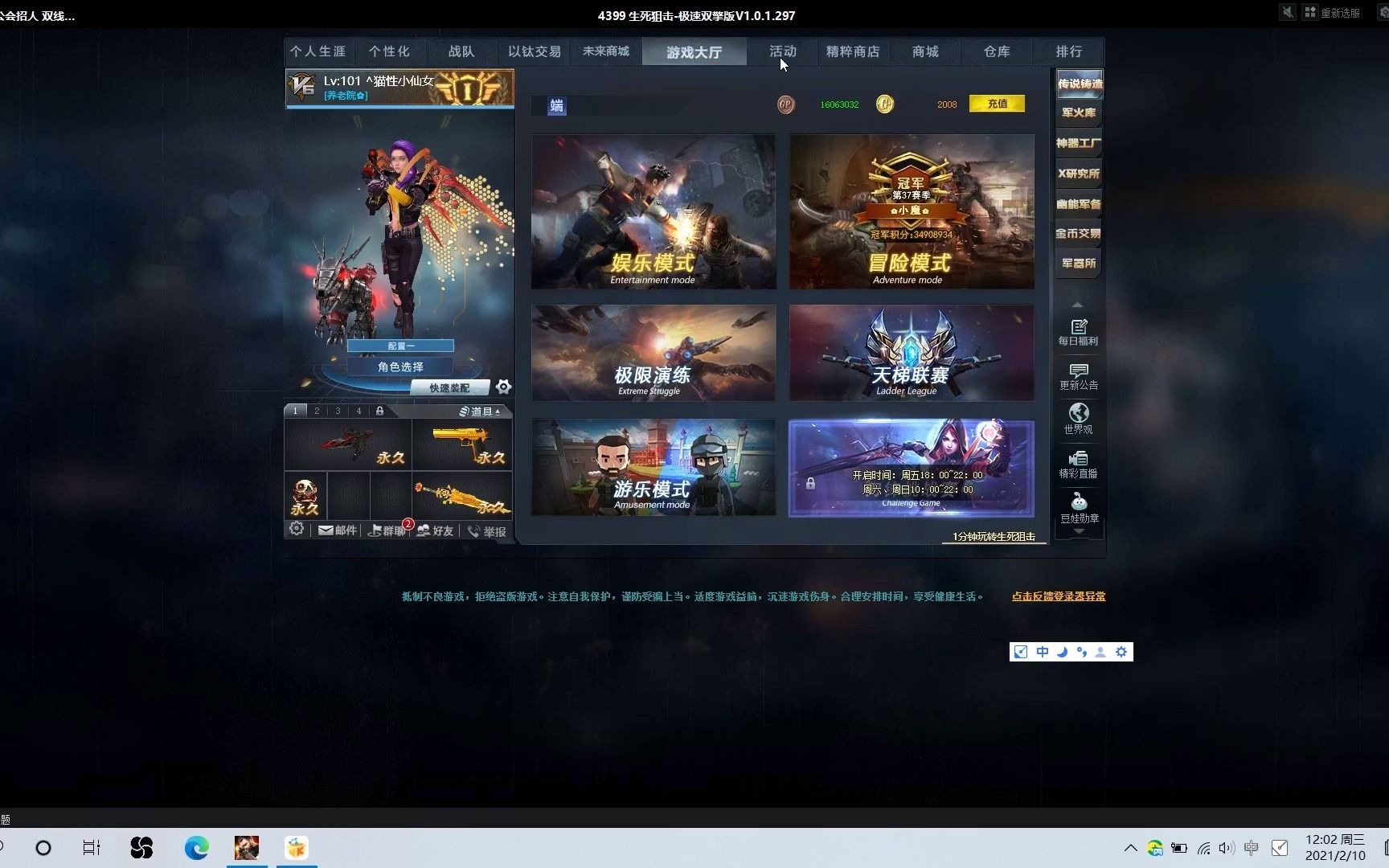The width and height of the screenshot is (1389, 868).
Task: Select the 游戏大厅 tab
Action: (694, 52)
